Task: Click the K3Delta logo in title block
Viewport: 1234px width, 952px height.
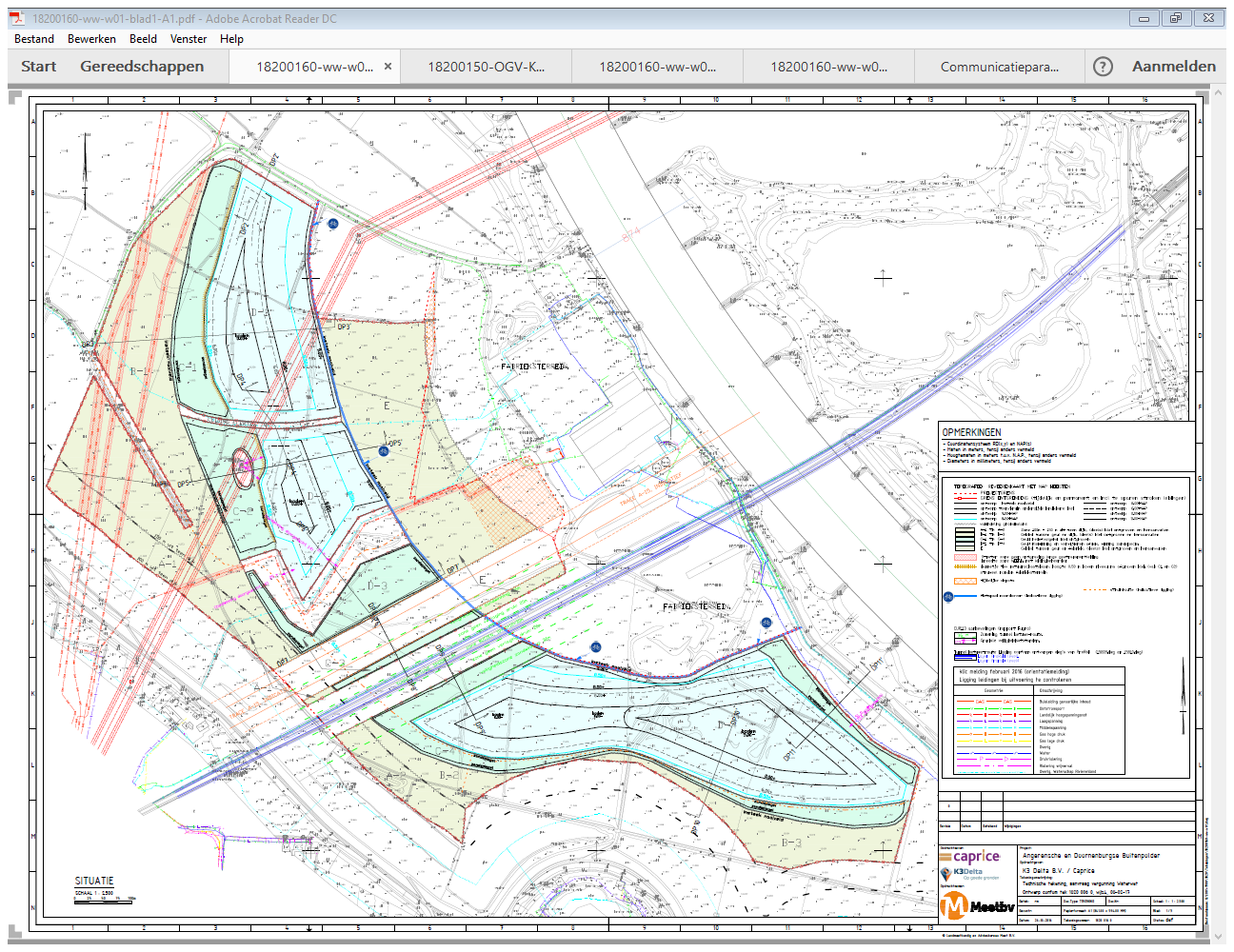Action: 967,873
